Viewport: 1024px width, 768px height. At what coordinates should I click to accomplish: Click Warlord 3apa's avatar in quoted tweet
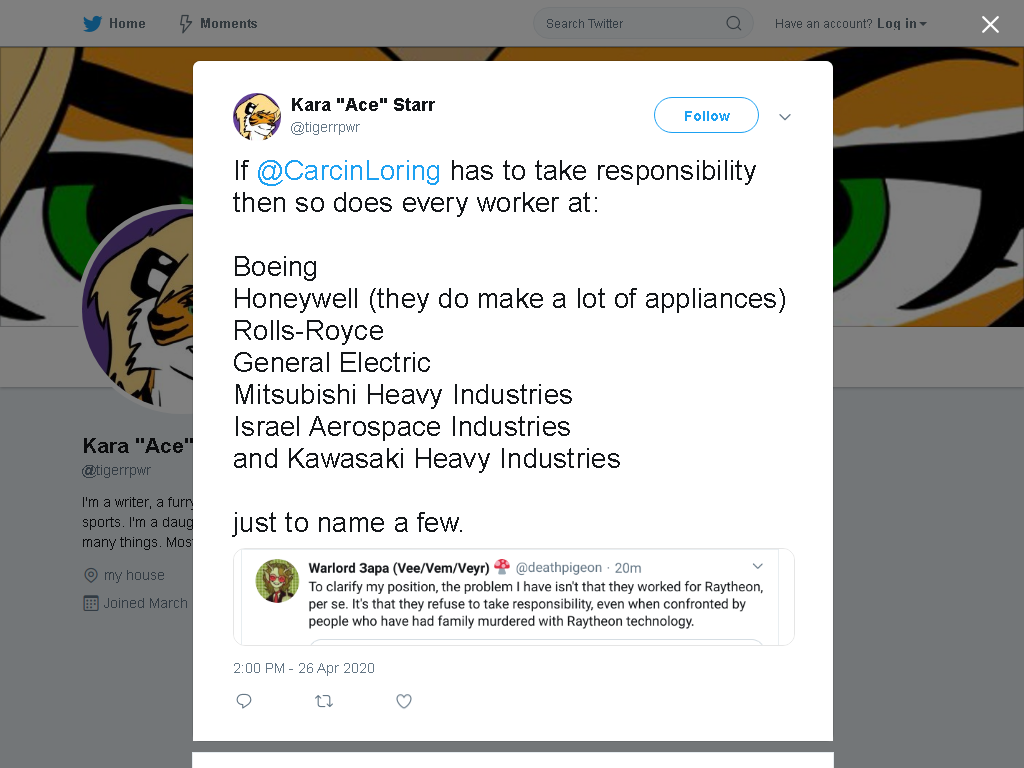(277, 581)
